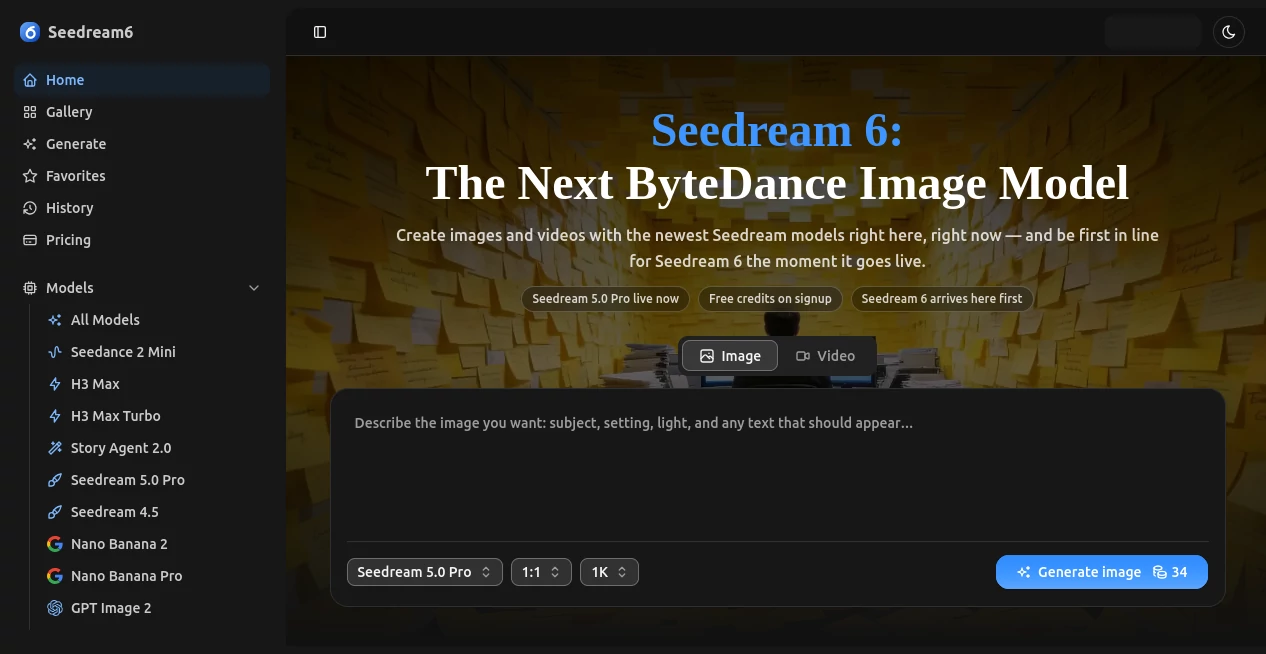Click the Free credits on signup badge
1266x654 pixels.
[x=770, y=299]
